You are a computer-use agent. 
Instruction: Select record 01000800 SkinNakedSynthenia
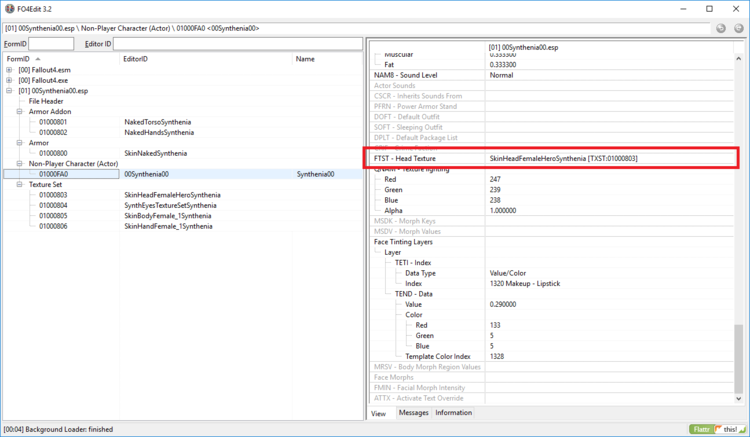(183, 153)
